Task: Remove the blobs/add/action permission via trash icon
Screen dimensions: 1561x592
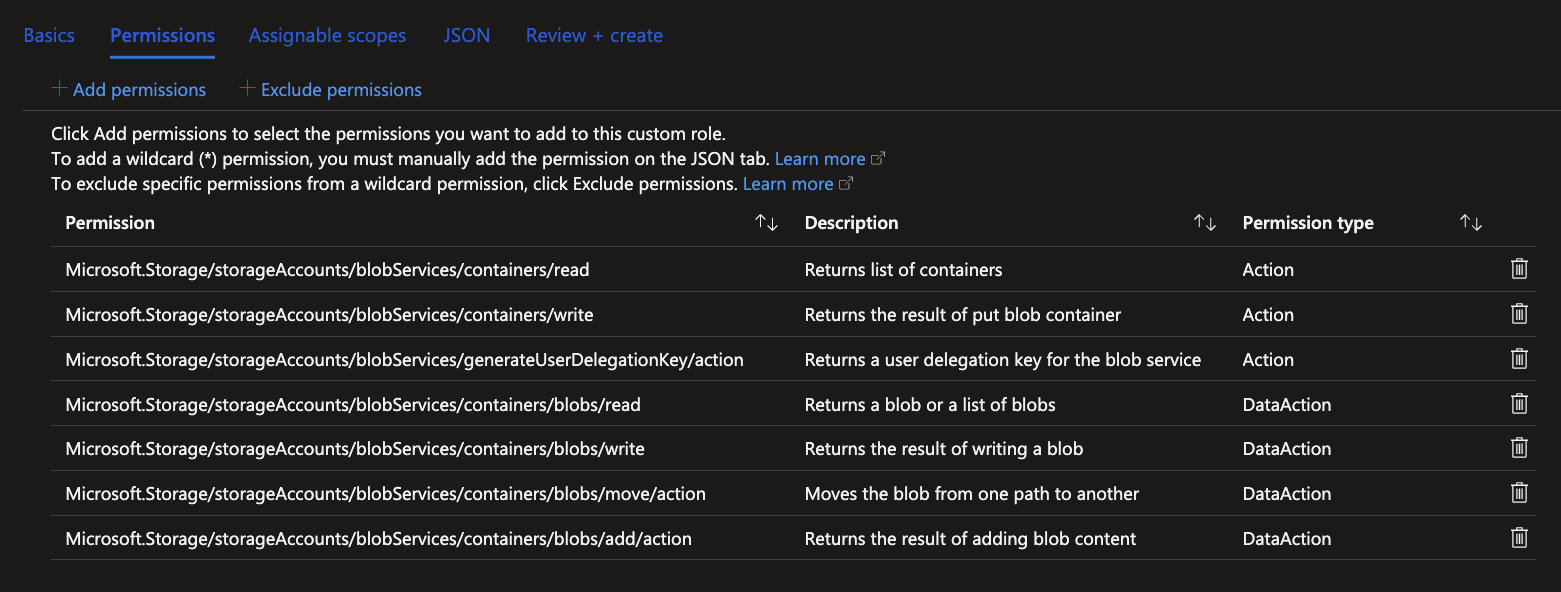Action: pyautogui.click(x=1518, y=538)
